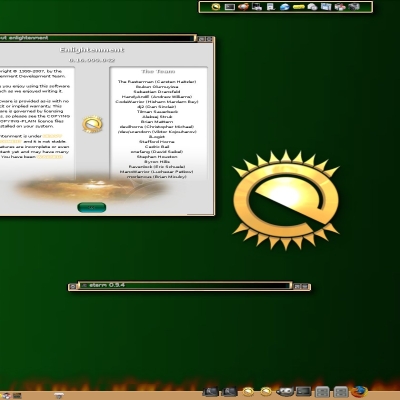Open the second terminal screen icon in the bottom bar

point(229,392)
